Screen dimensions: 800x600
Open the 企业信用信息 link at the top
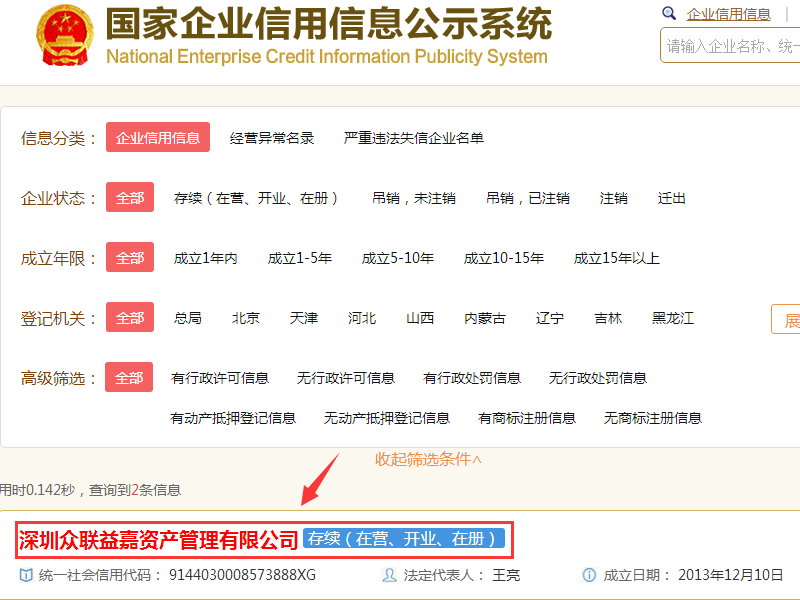[x=728, y=14]
